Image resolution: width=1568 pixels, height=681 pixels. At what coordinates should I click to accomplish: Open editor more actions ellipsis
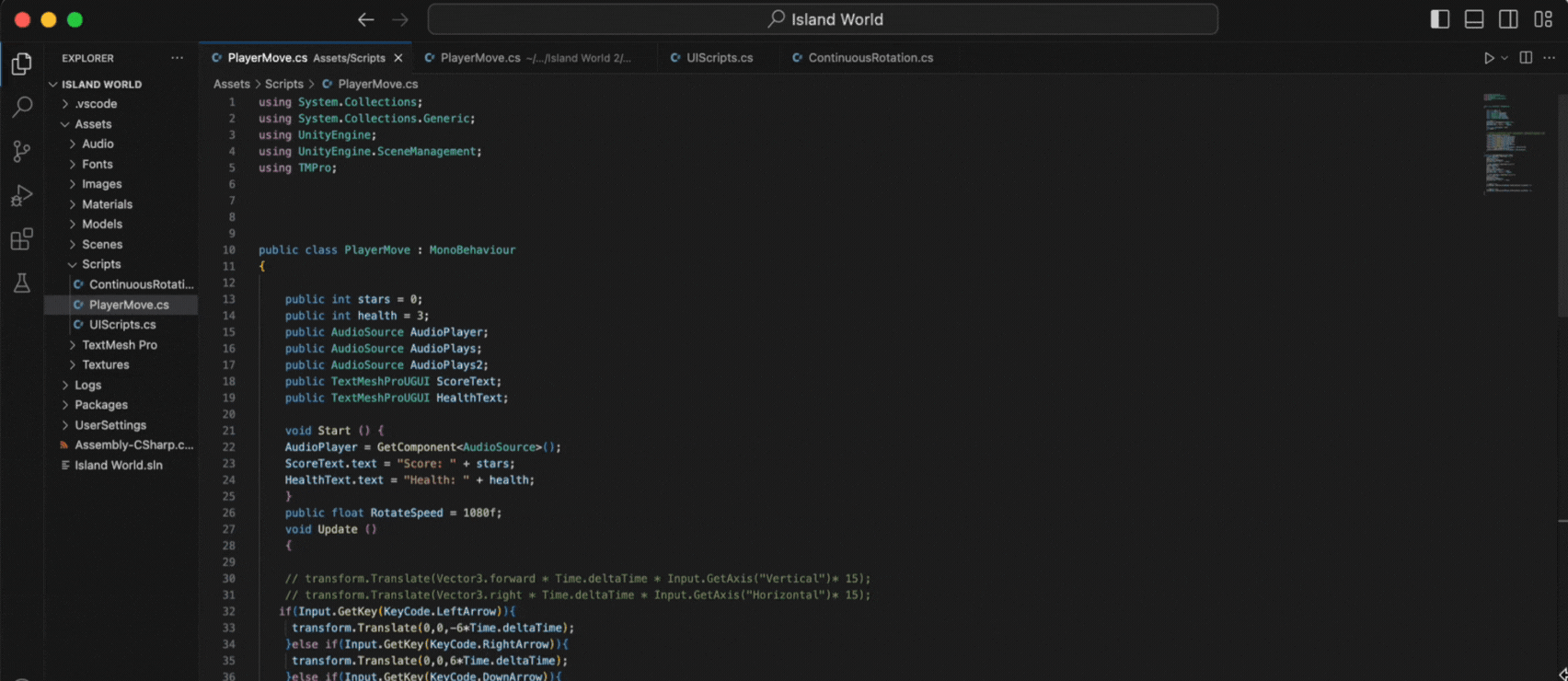pyautogui.click(x=1550, y=58)
